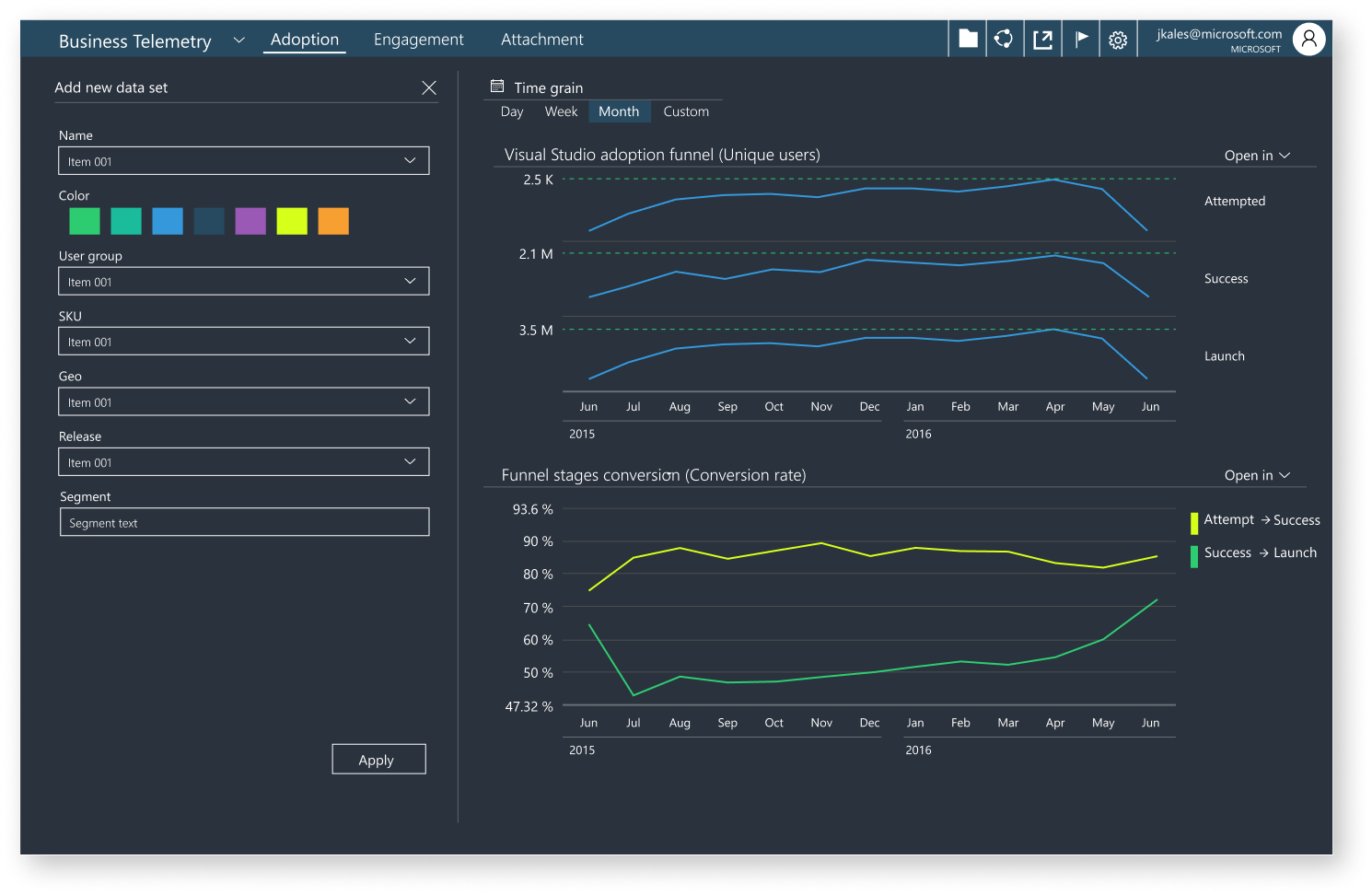Switch to the Engagement tab
This screenshot has width=1372, height=895.
419,40
